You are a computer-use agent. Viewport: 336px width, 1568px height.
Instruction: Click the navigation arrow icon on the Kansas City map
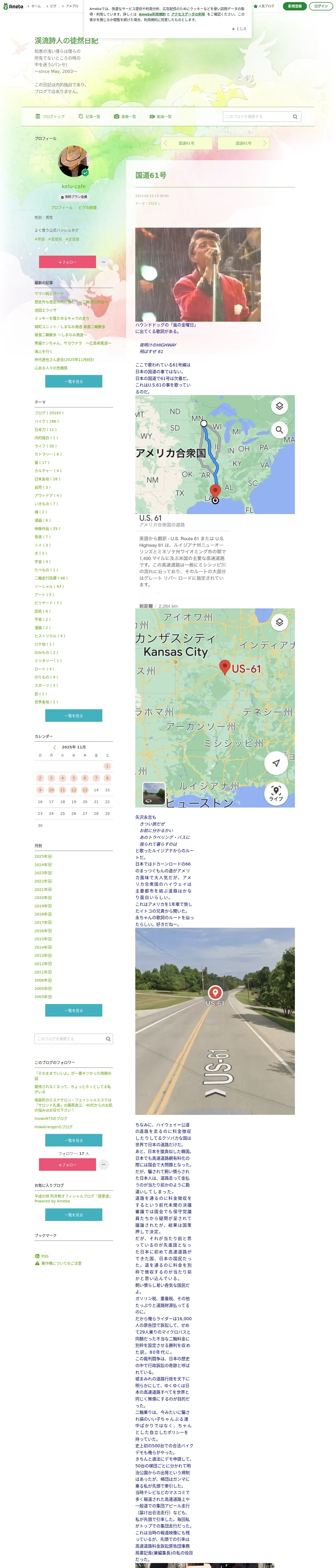(x=276, y=762)
